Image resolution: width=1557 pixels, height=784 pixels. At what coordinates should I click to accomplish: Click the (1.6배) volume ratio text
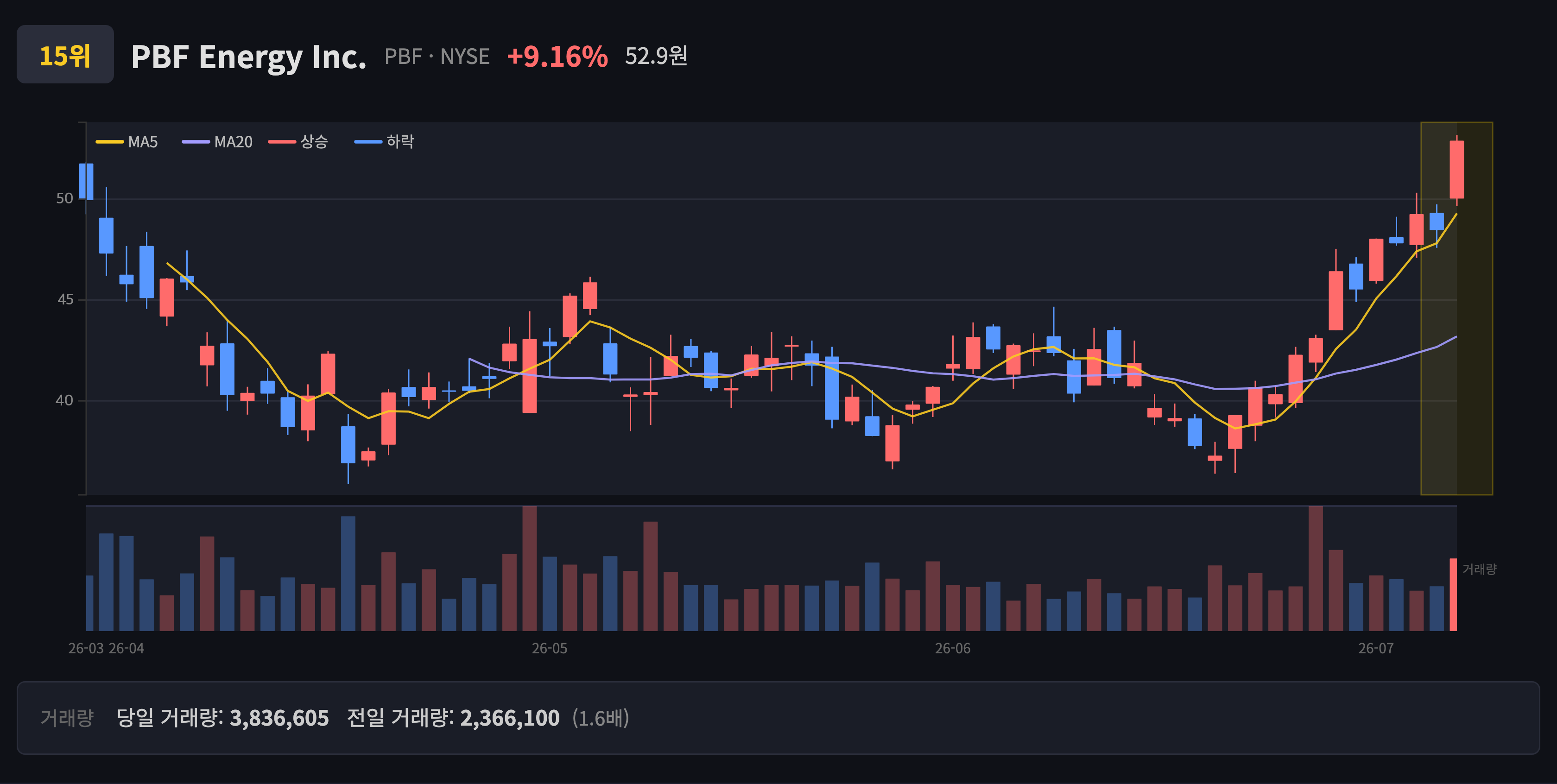(x=601, y=718)
